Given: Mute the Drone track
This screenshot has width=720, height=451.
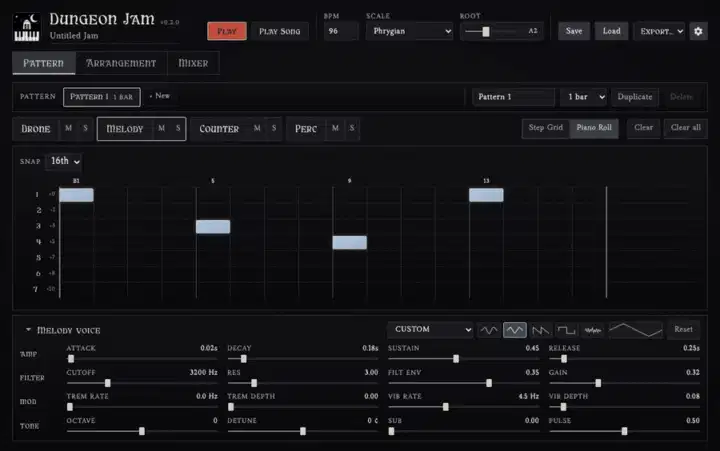Looking at the screenshot, I should pos(68,129).
